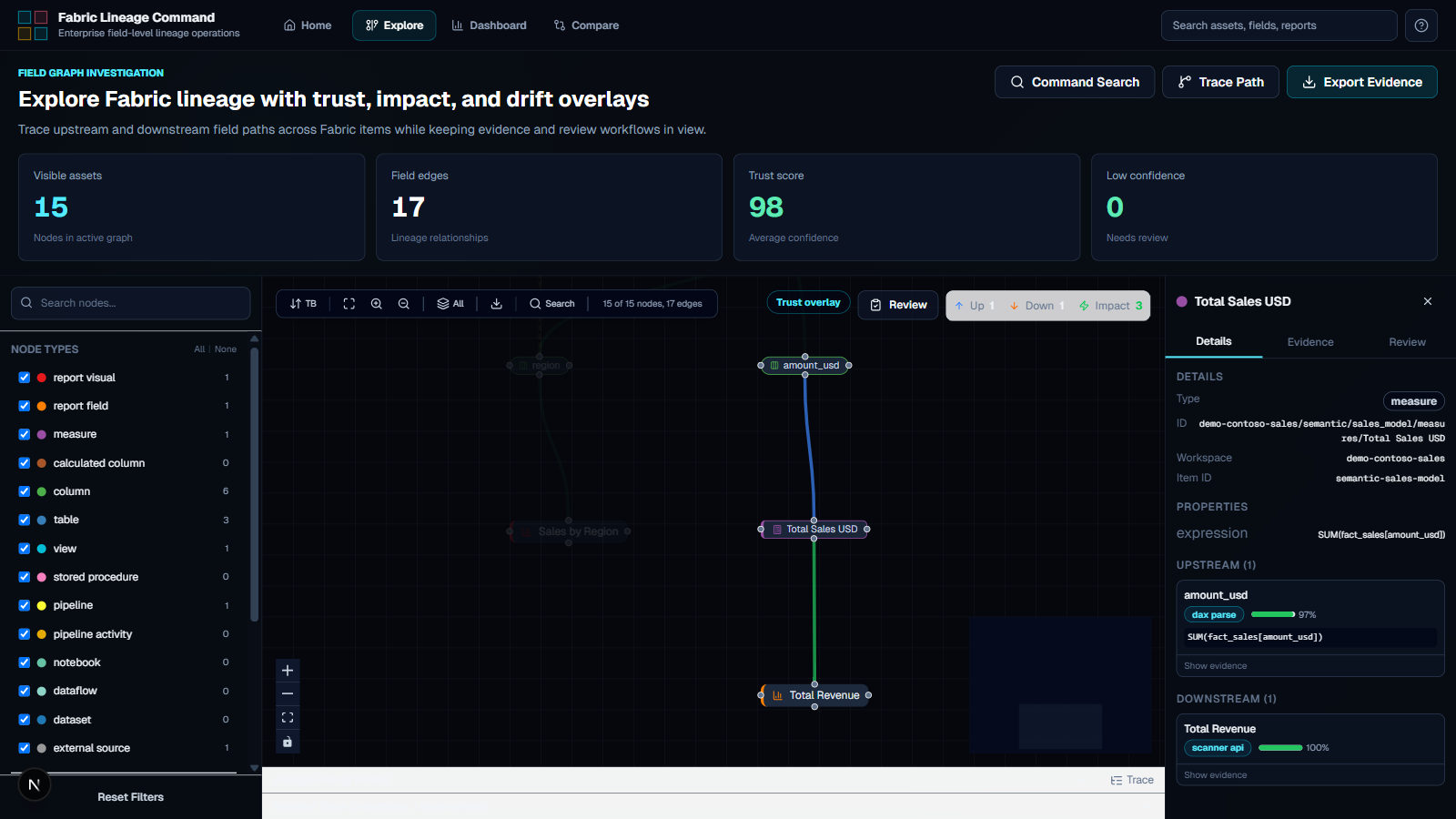The width and height of the screenshot is (1456, 819).
Task: Uncheck report field node type
Action: [25, 406]
